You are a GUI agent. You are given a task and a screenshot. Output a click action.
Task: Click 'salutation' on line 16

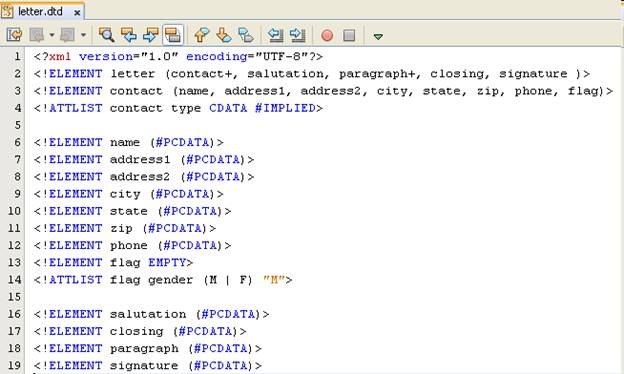148,314
